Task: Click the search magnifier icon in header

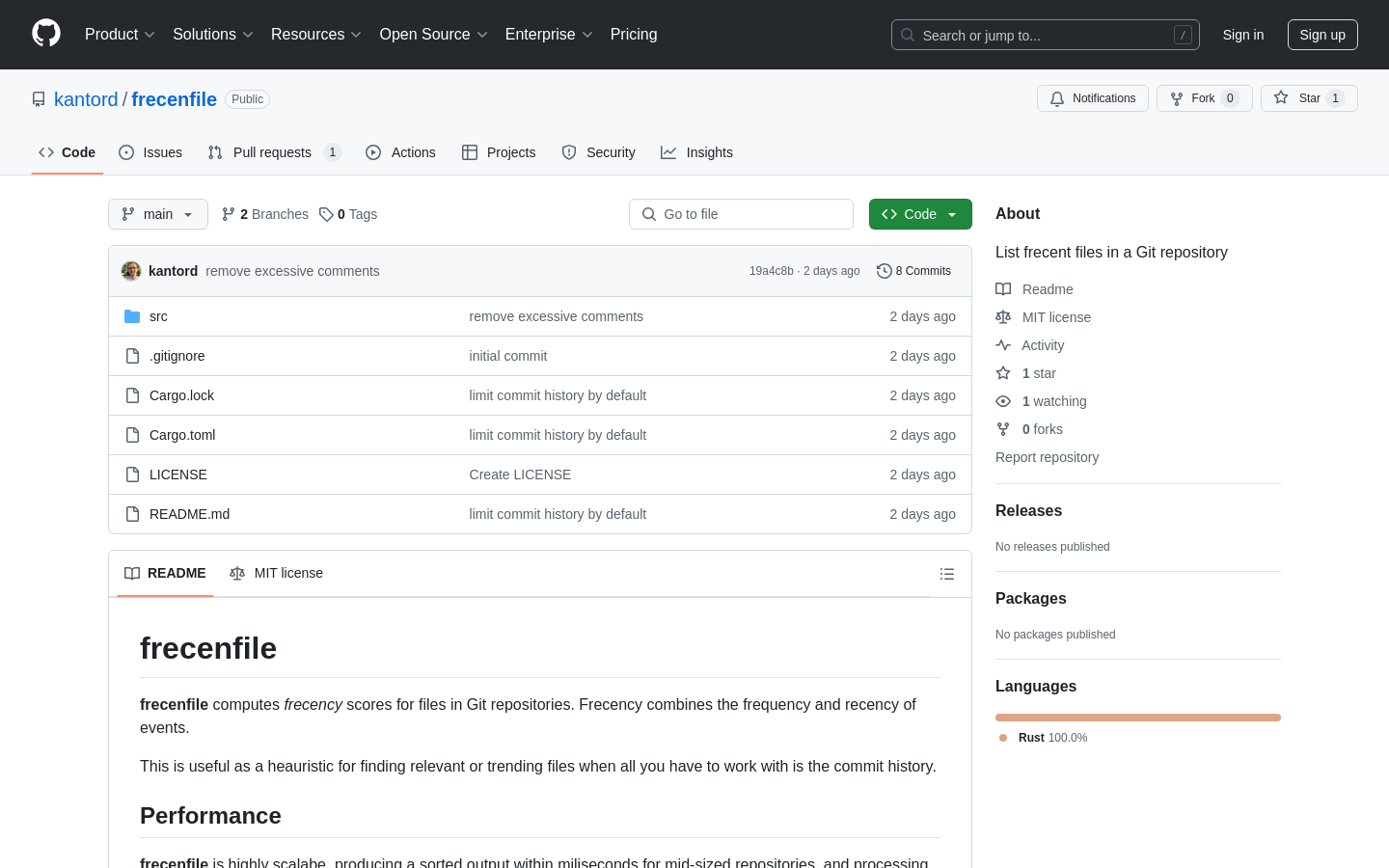Action: 908,35
